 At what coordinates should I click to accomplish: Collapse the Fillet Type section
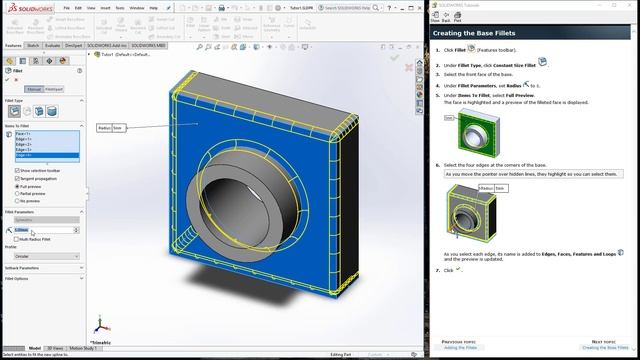pos(81,100)
